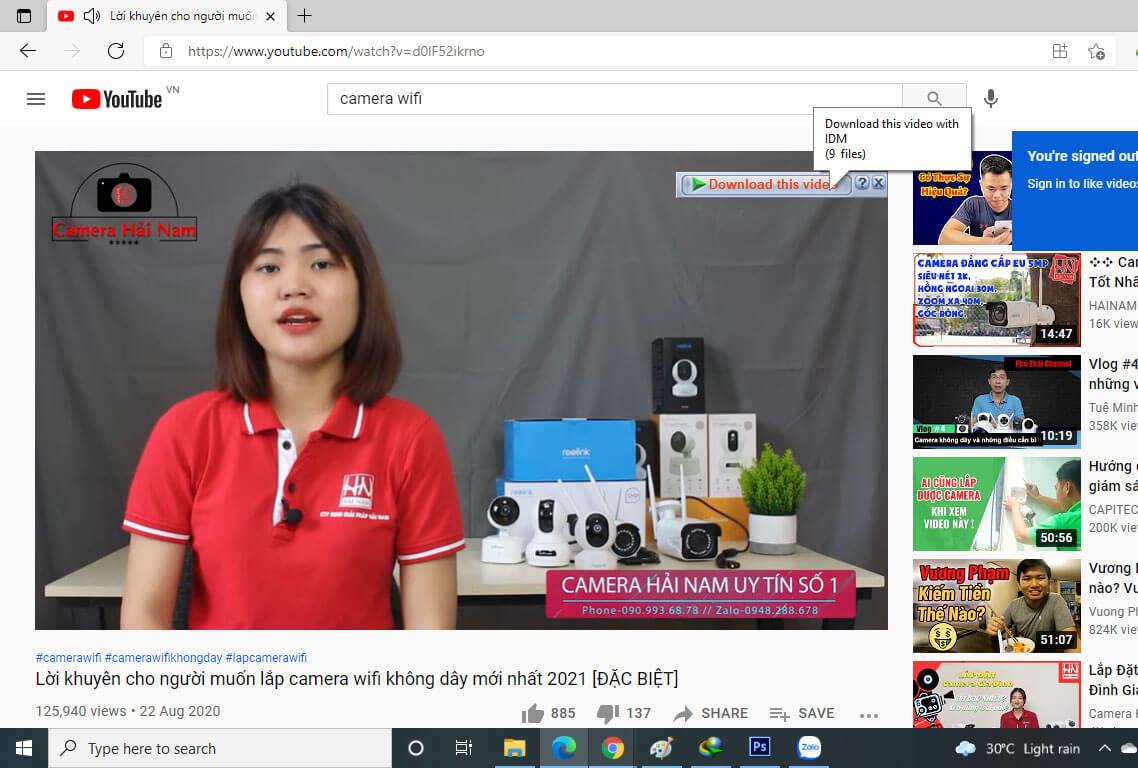Launch Photoshop from the taskbar

760,748
